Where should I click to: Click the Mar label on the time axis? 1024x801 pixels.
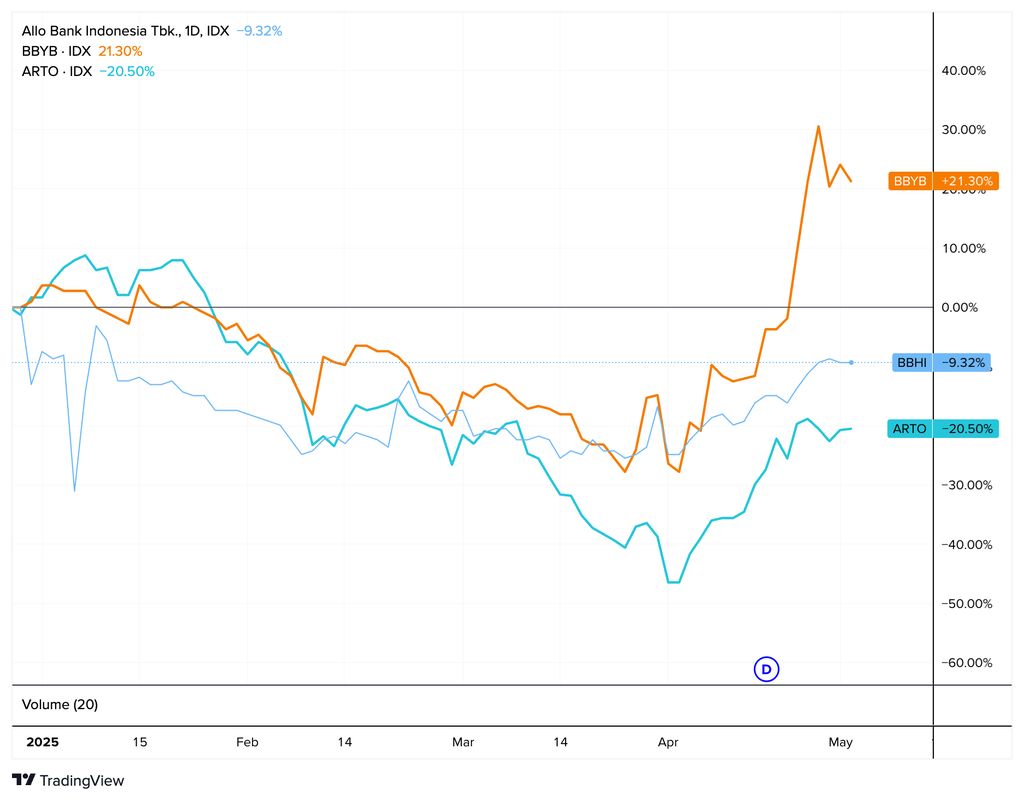[463, 742]
